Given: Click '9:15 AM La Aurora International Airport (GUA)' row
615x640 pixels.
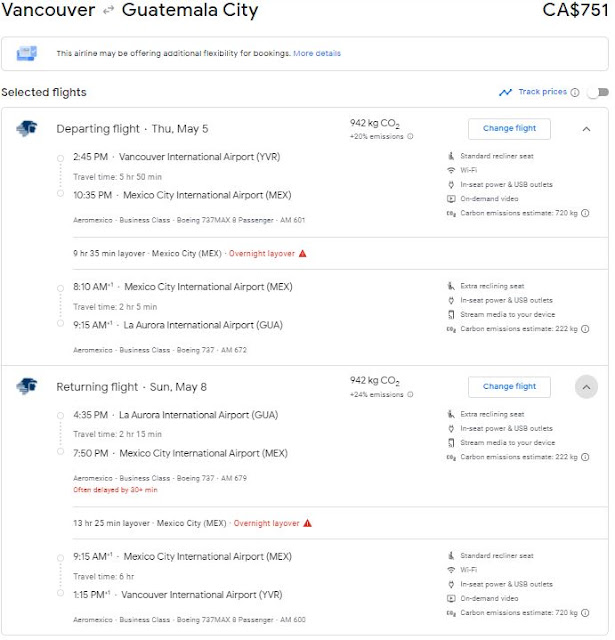Looking at the screenshot, I should pyautogui.click(x=178, y=325).
